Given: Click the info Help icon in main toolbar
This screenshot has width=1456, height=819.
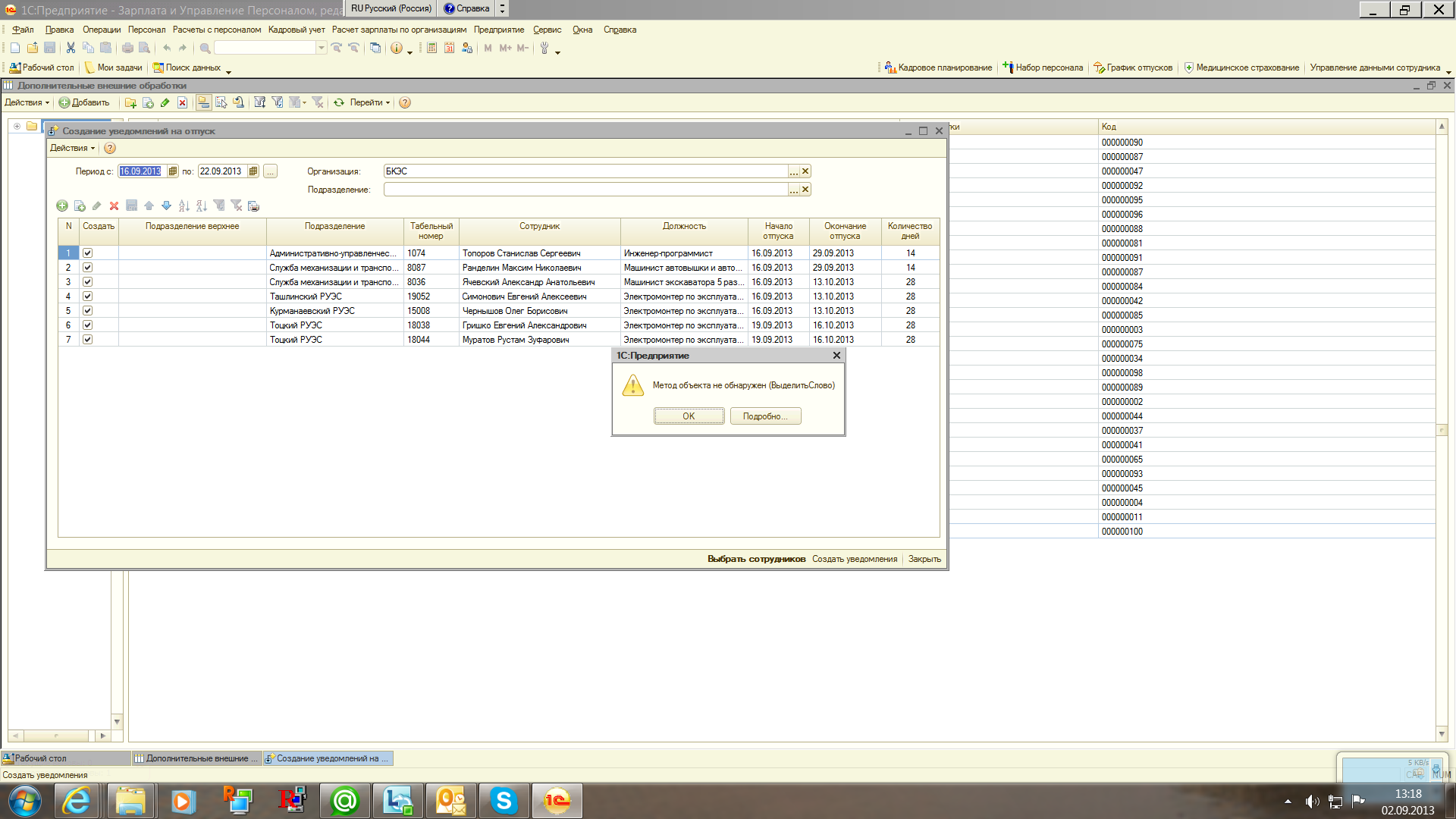Looking at the screenshot, I should tap(396, 48).
